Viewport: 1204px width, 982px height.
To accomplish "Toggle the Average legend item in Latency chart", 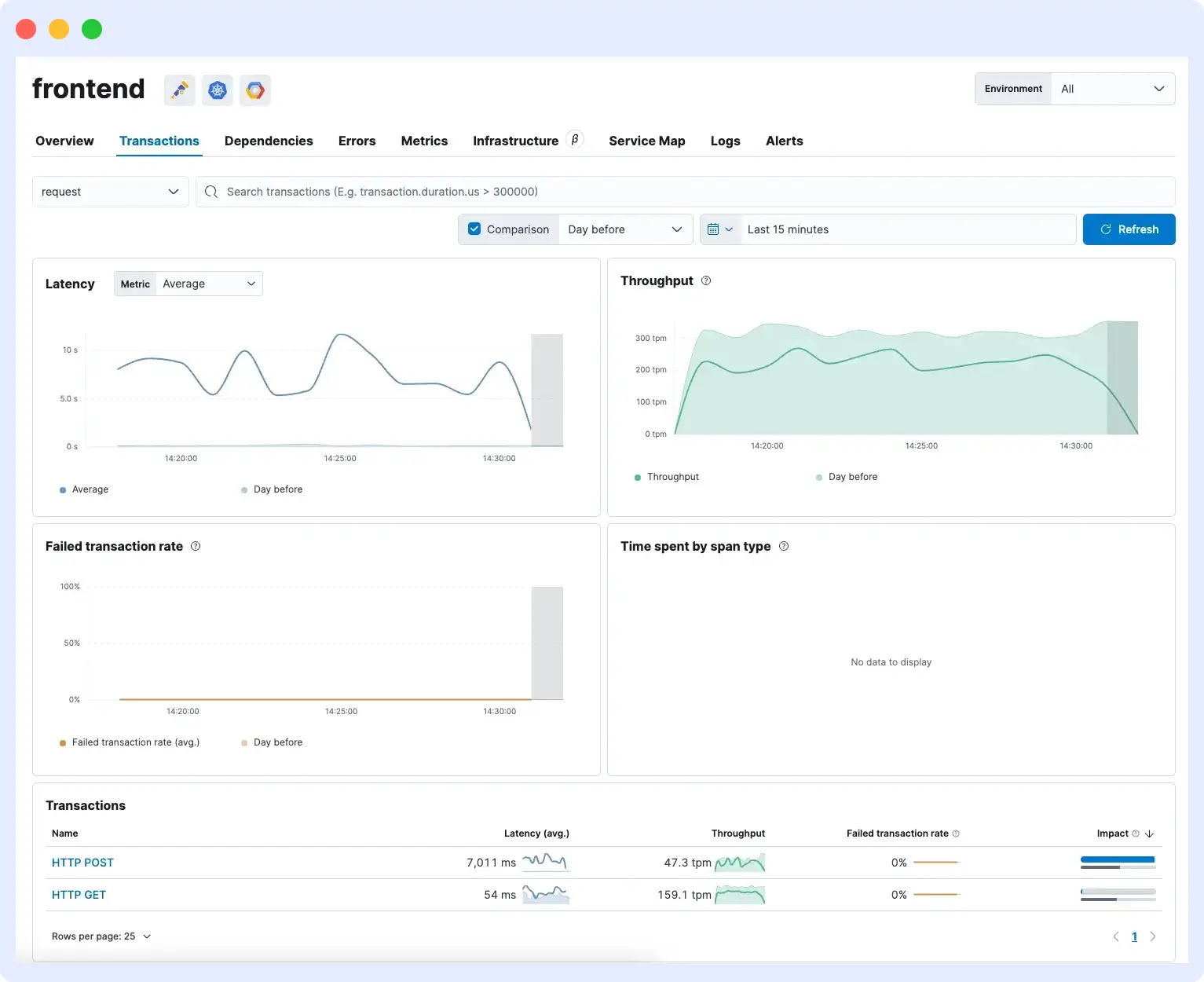I will (84, 489).
